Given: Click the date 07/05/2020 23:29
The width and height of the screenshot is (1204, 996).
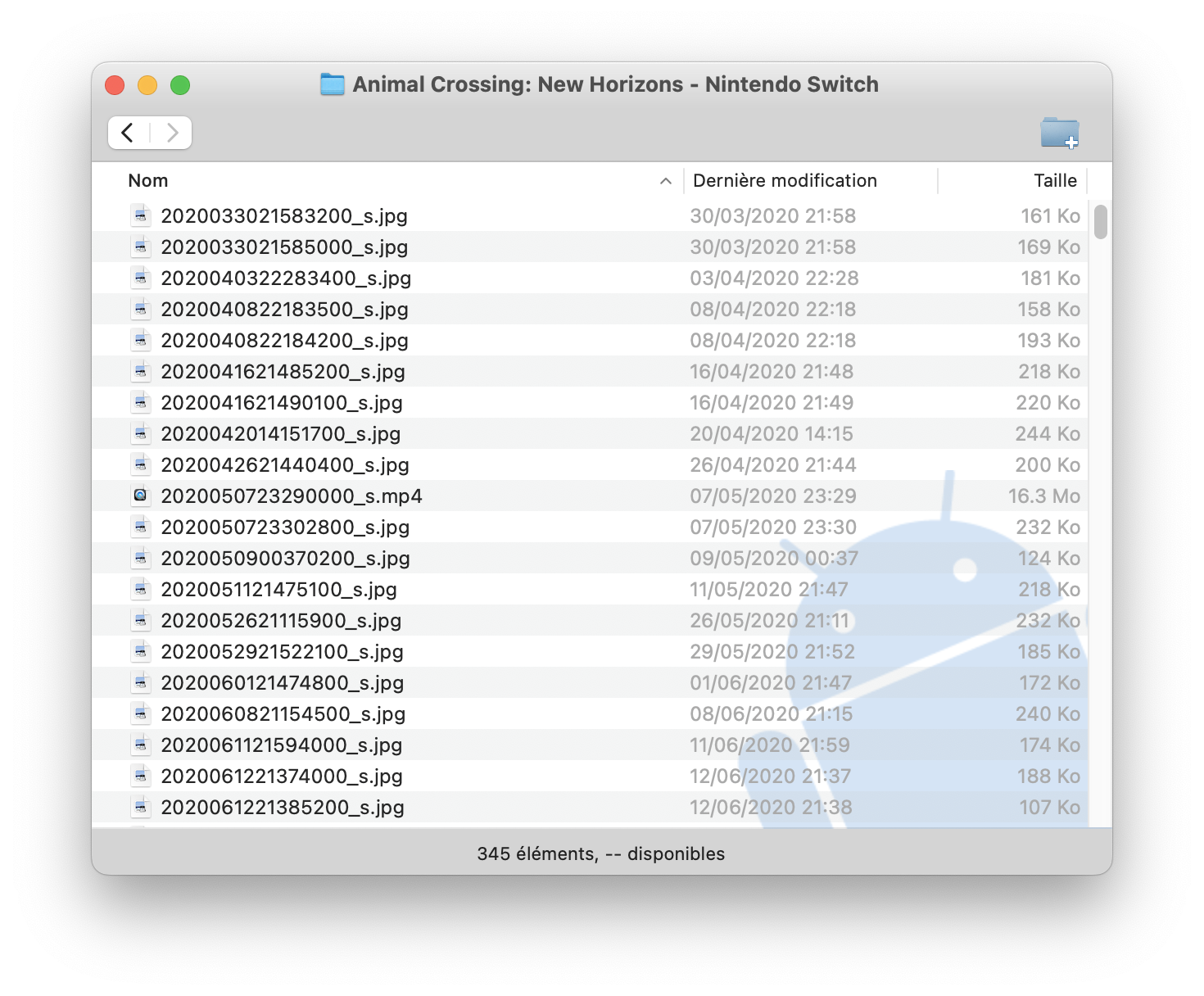Looking at the screenshot, I should click(773, 496).
